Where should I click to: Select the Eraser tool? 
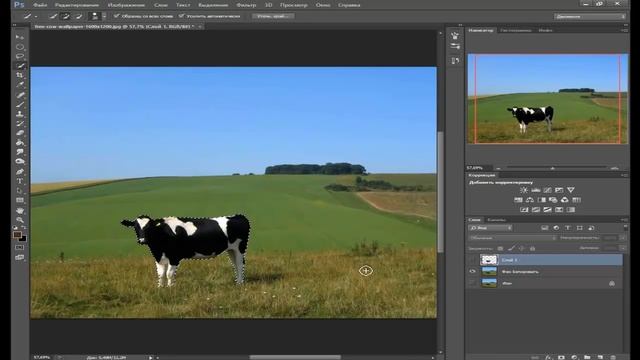[20, 133]
